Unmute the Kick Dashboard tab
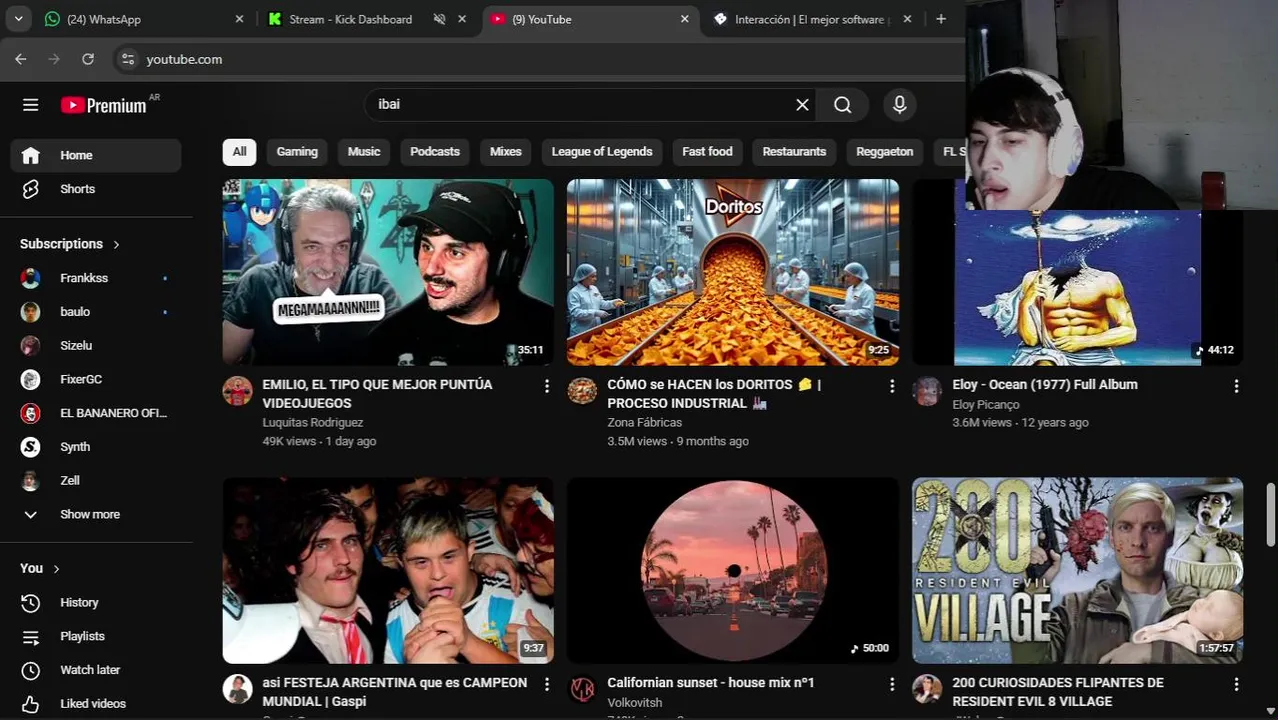 click(x=439, y=19)
